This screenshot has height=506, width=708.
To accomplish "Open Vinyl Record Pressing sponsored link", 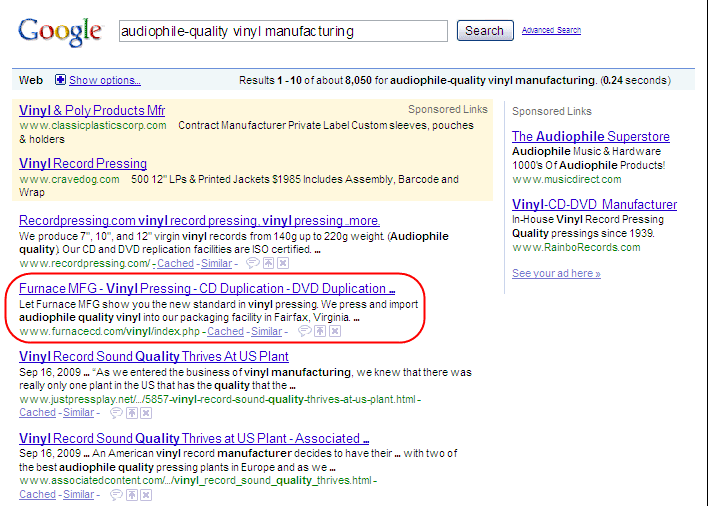I will [83, 163].
